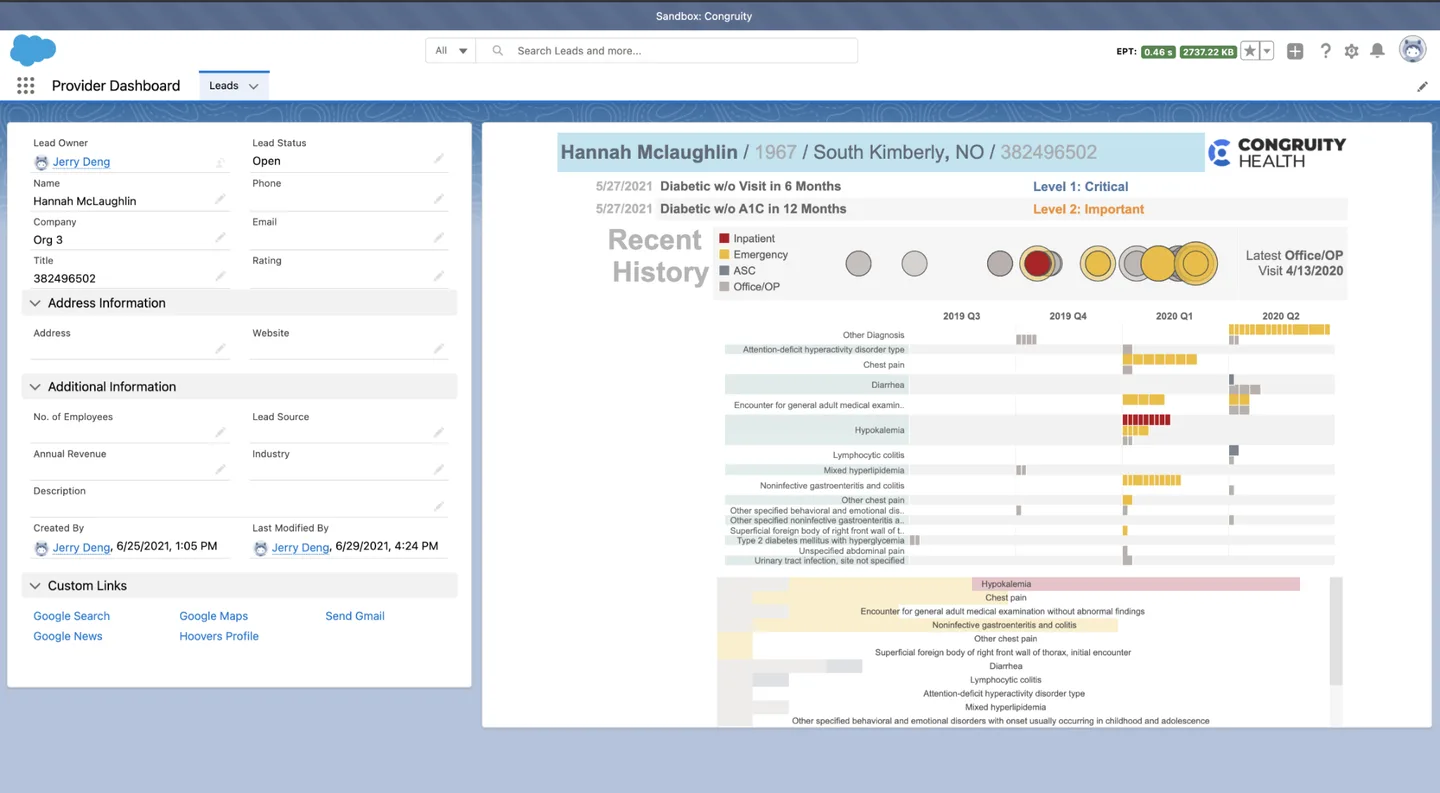Click the Help question mark icon
Screen dimensions: 1440x793
point(1325,50)
